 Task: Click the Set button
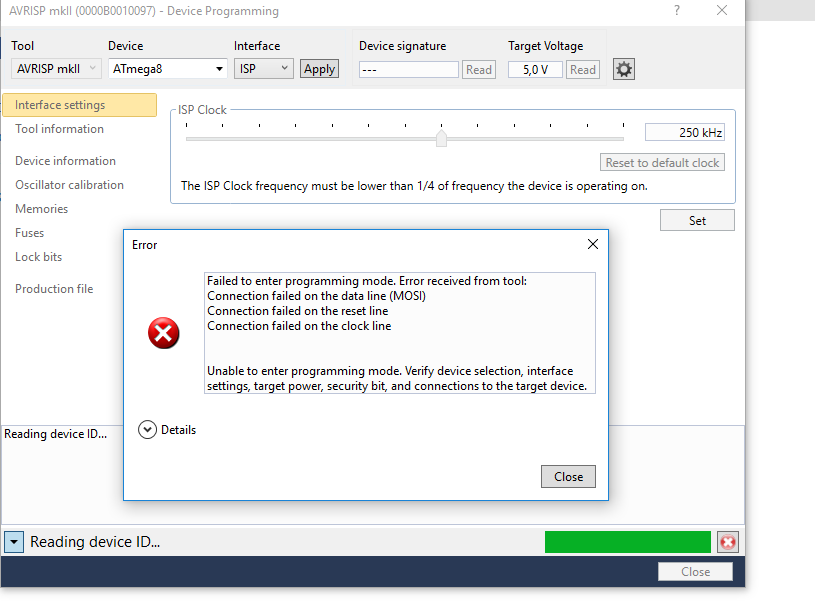pos(697,220)
